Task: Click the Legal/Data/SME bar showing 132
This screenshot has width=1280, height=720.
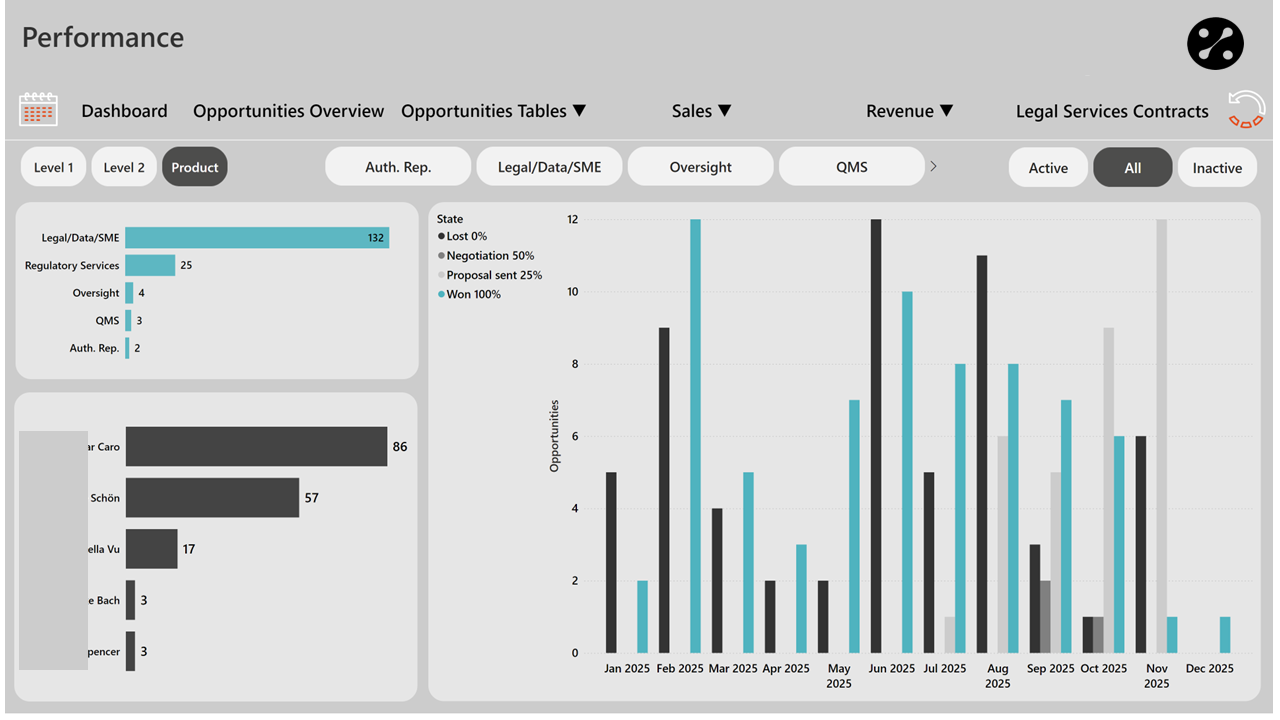Action: [x=256, y=238]
